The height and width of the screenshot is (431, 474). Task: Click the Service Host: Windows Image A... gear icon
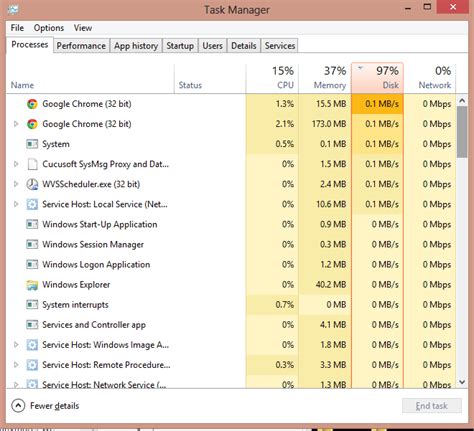coord(32,345)
